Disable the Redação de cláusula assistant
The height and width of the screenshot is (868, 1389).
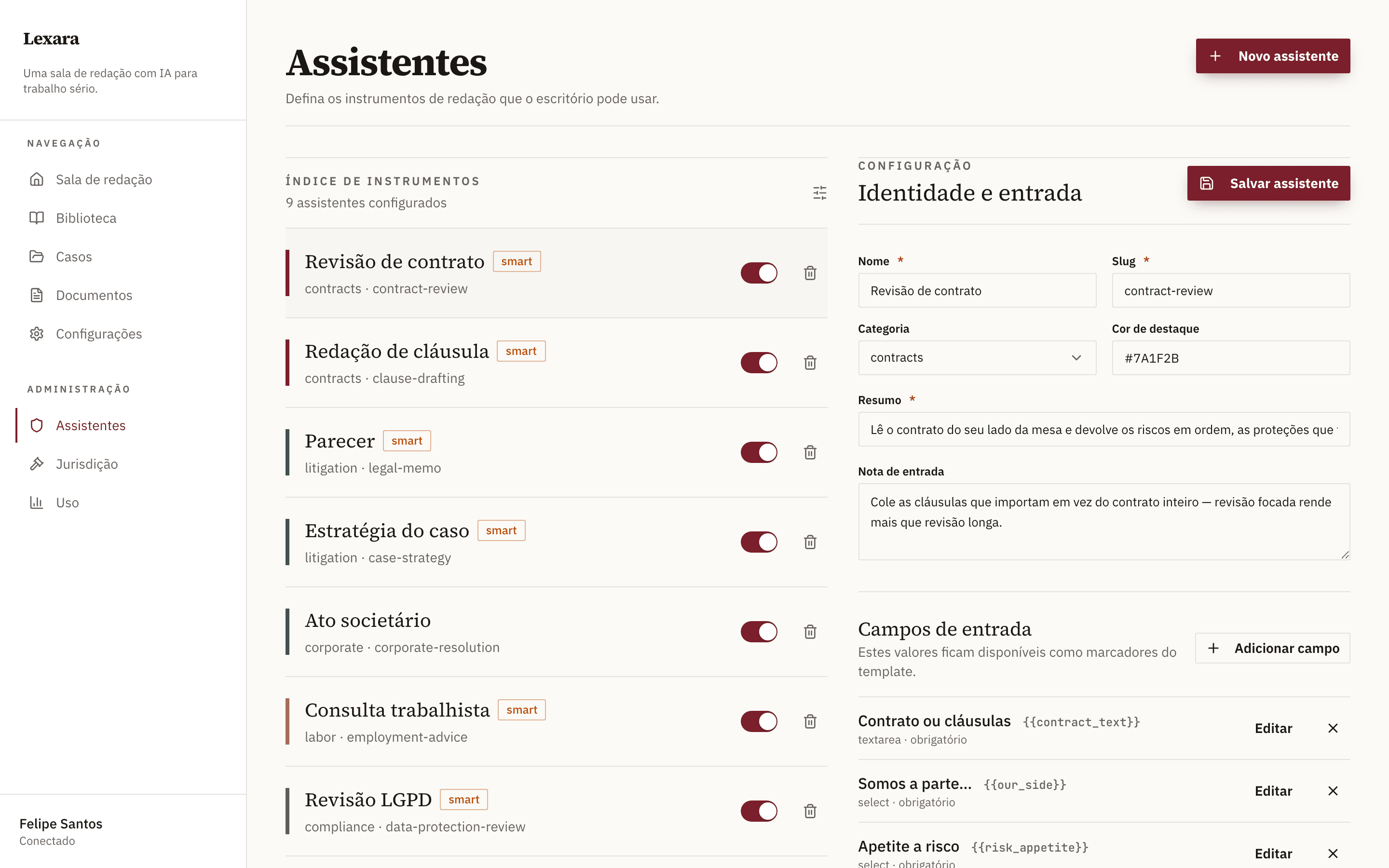tap(759, 363)
